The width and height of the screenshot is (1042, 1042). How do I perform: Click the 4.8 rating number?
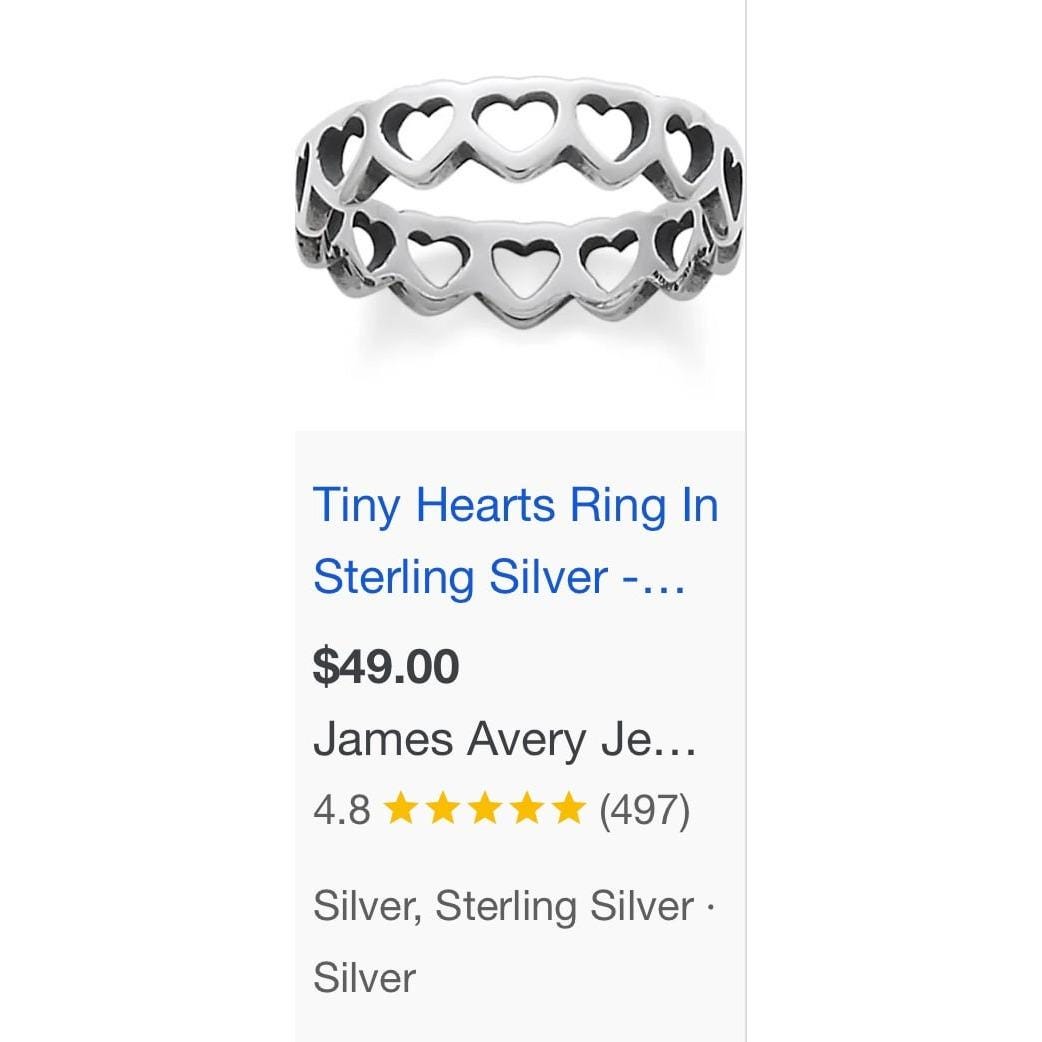(342, 810)
